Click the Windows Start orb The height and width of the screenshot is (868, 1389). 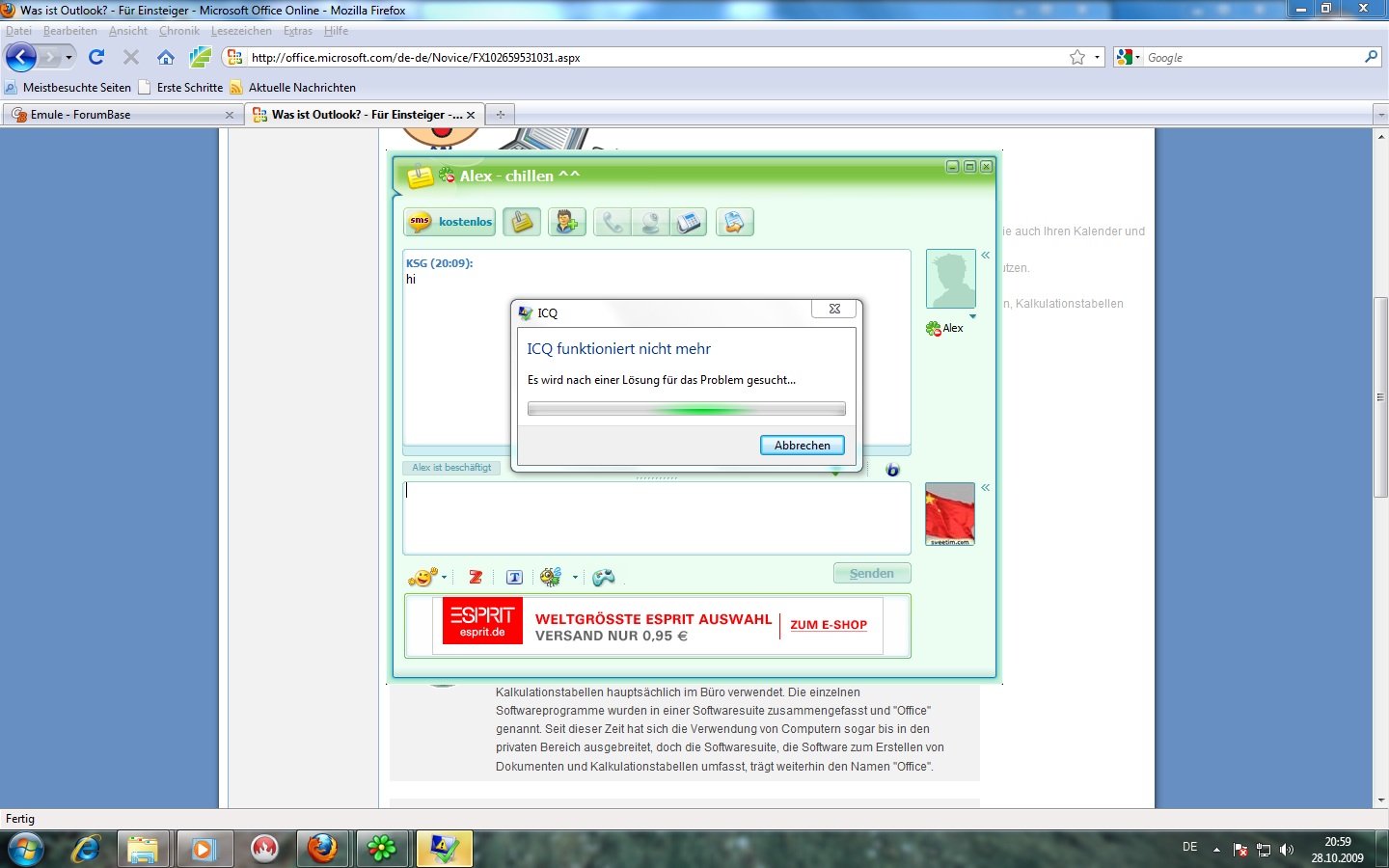pos(25,849)
